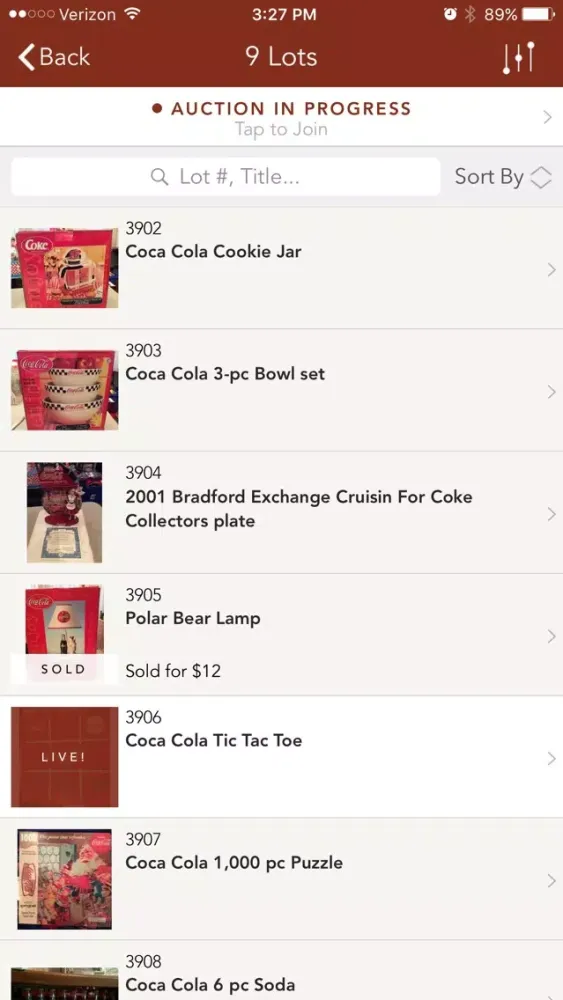Open the Sort By selector
Screen dimensions: 563x1000
[x=503, y=177]
